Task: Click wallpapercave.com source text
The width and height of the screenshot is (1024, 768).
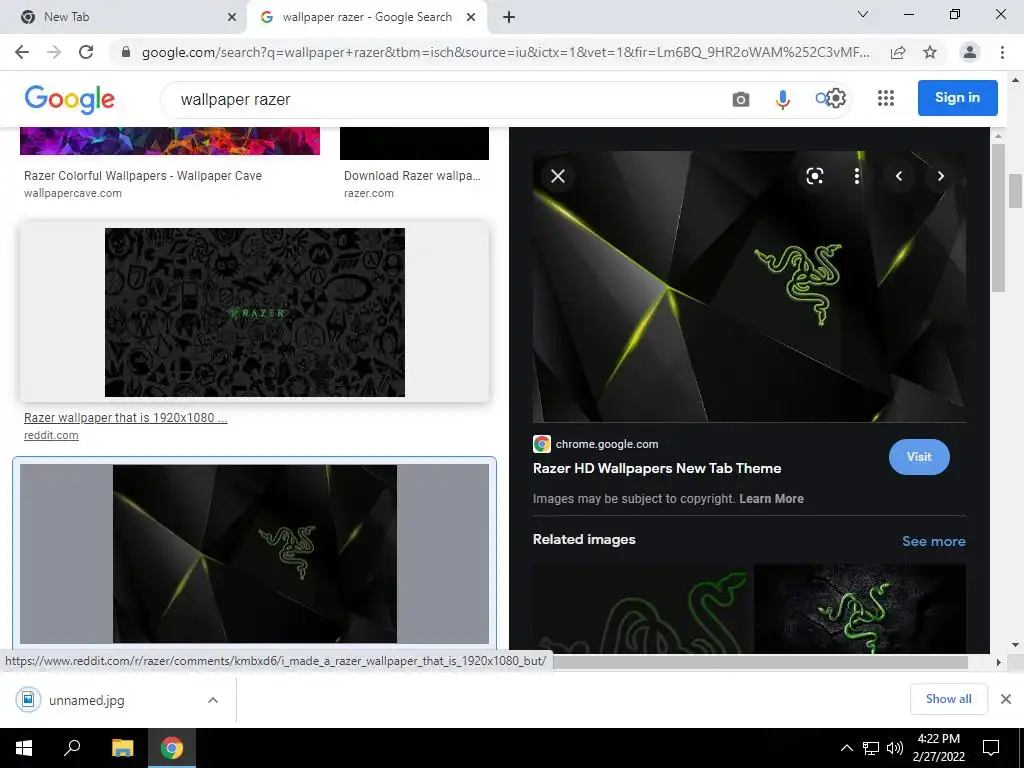Action: [72, 193]
